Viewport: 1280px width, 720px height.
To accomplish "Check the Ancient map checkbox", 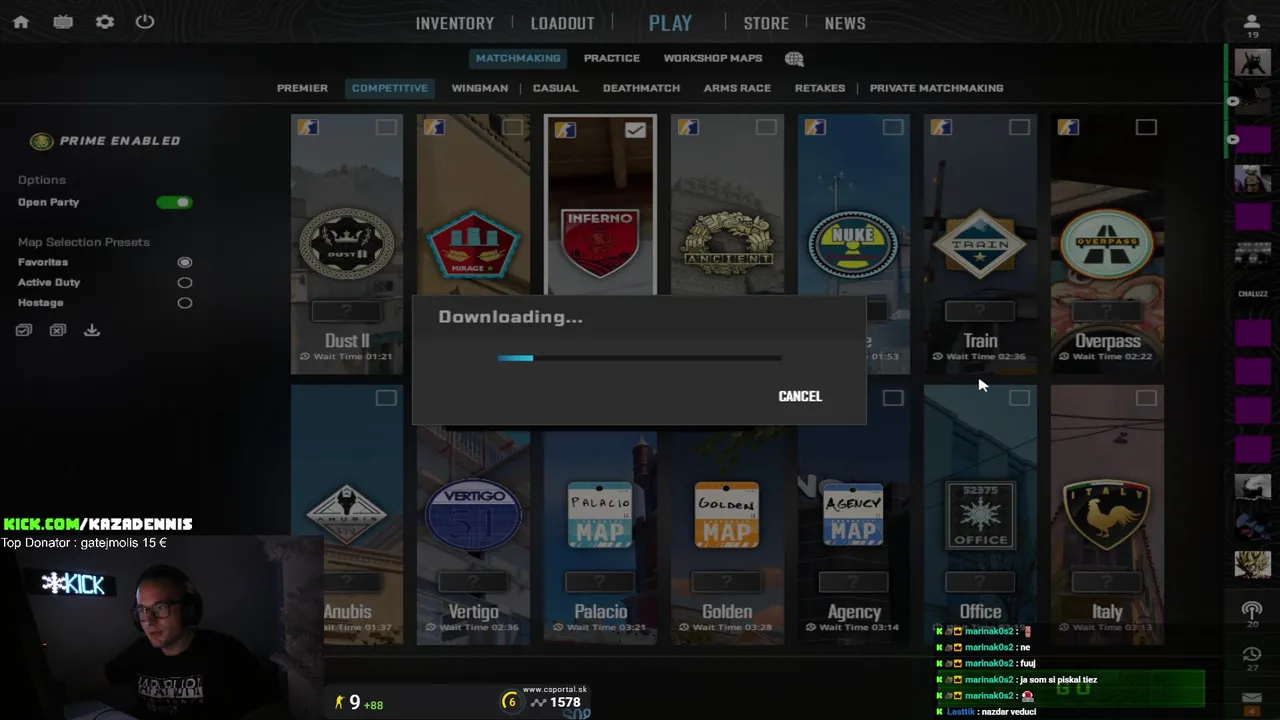I will [766, 127].
